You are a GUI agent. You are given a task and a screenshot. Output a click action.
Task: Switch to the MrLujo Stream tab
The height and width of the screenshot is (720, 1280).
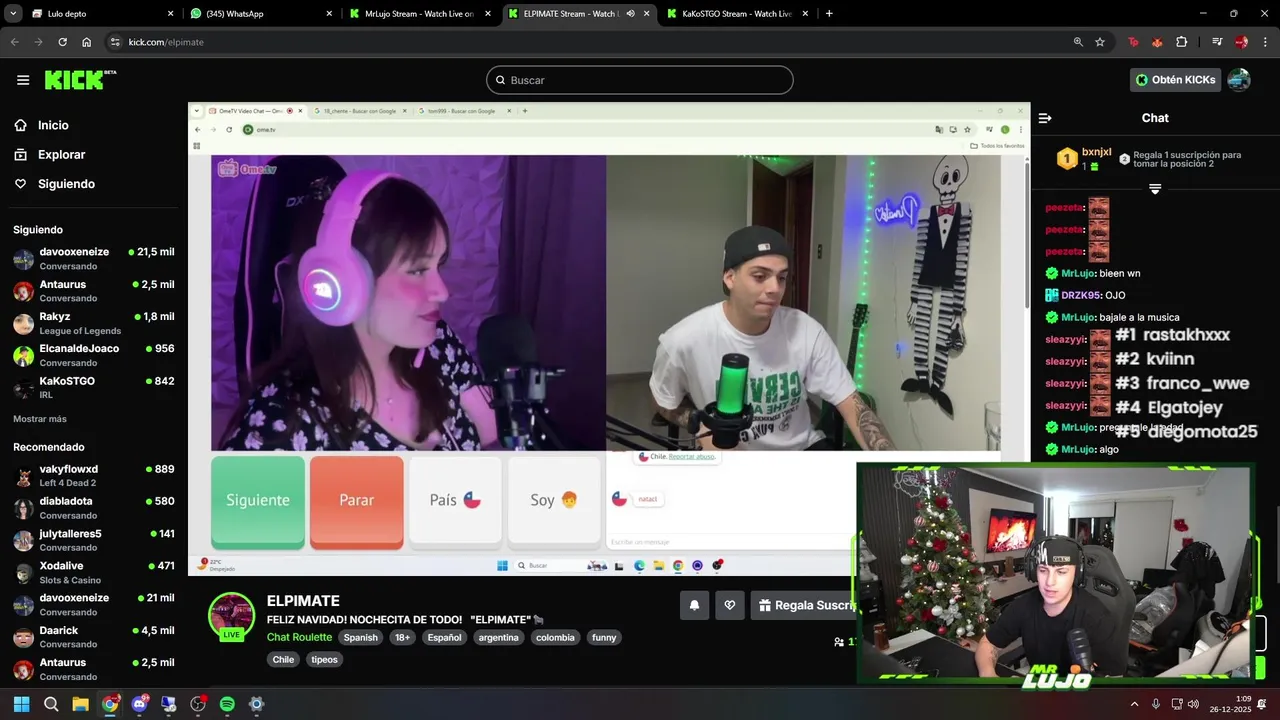point(420,14)
